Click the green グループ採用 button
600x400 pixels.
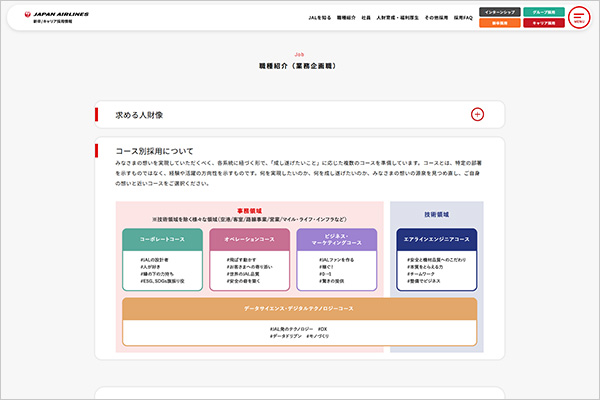tap(543, 12)
